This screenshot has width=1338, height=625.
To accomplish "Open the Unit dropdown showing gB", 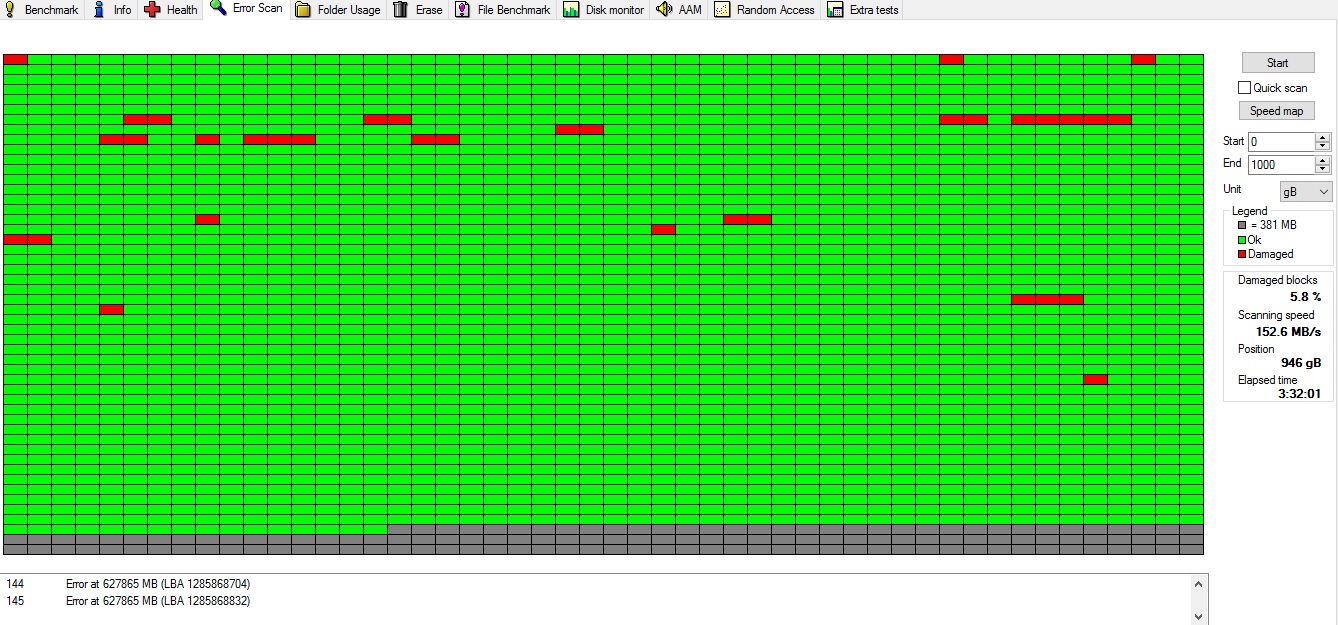I will (1306, 191).
